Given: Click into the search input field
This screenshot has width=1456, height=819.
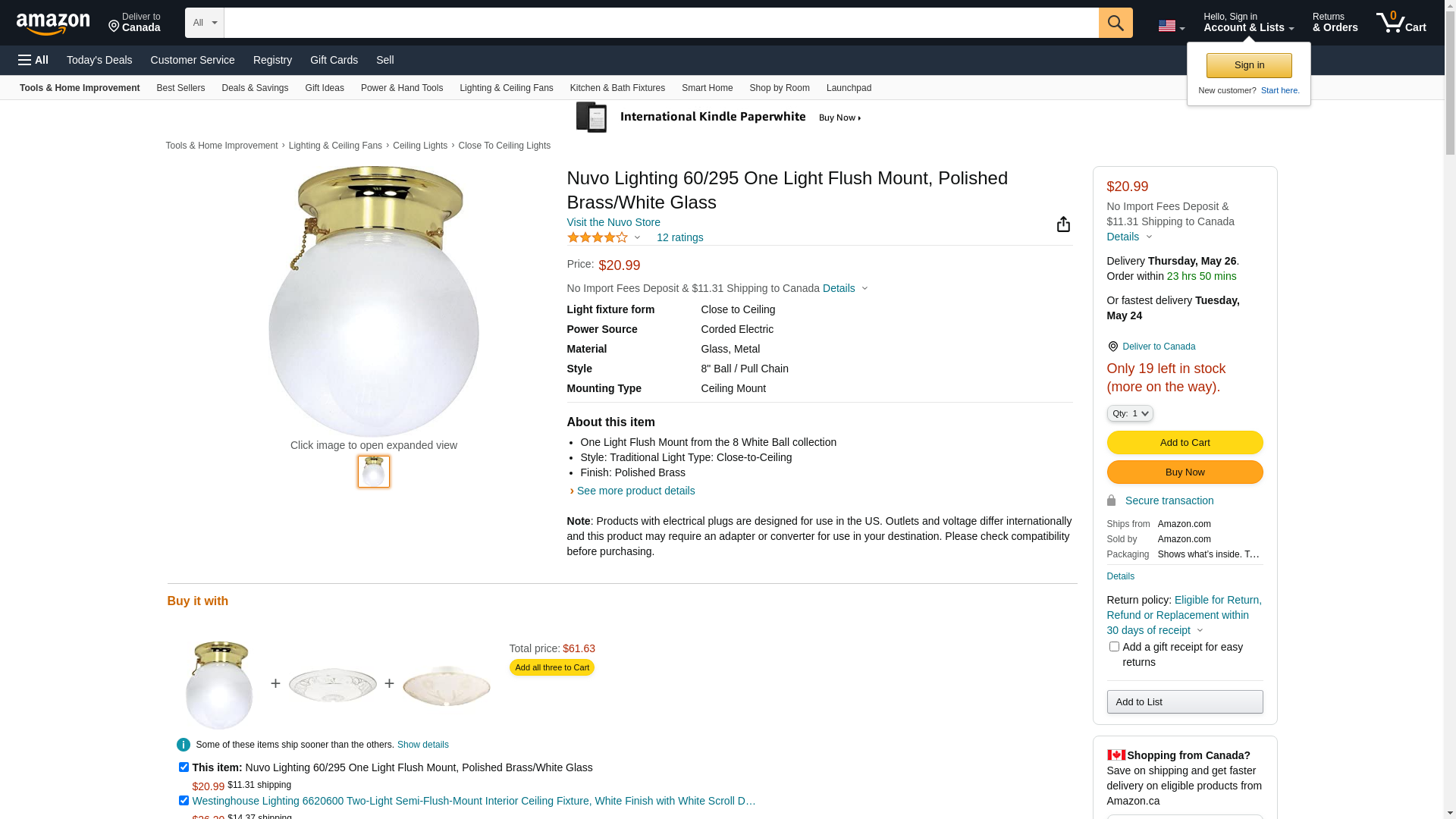Looking at the screenshot, I should (x=661, y=23).
